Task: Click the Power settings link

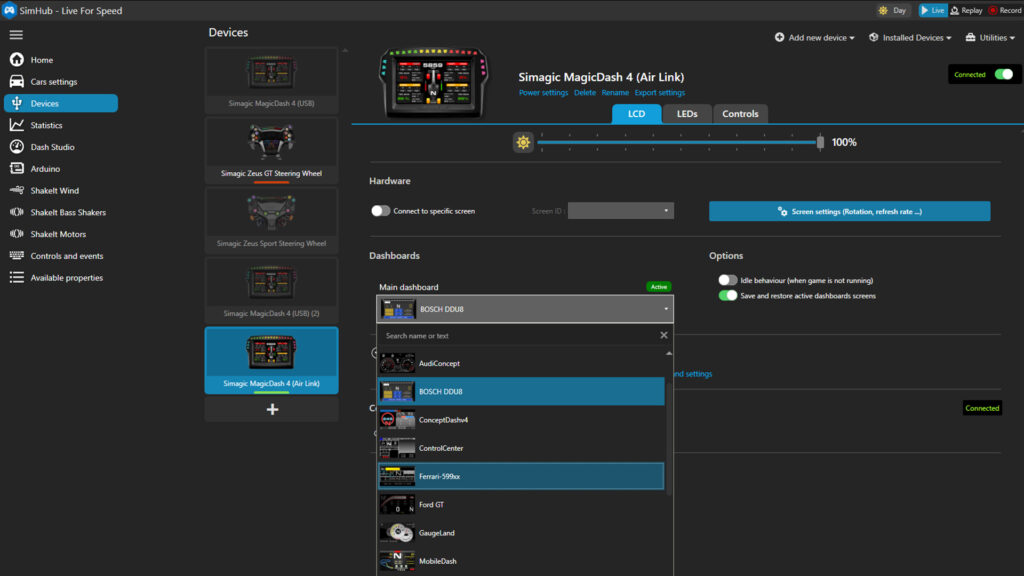Action: (543, 93)
